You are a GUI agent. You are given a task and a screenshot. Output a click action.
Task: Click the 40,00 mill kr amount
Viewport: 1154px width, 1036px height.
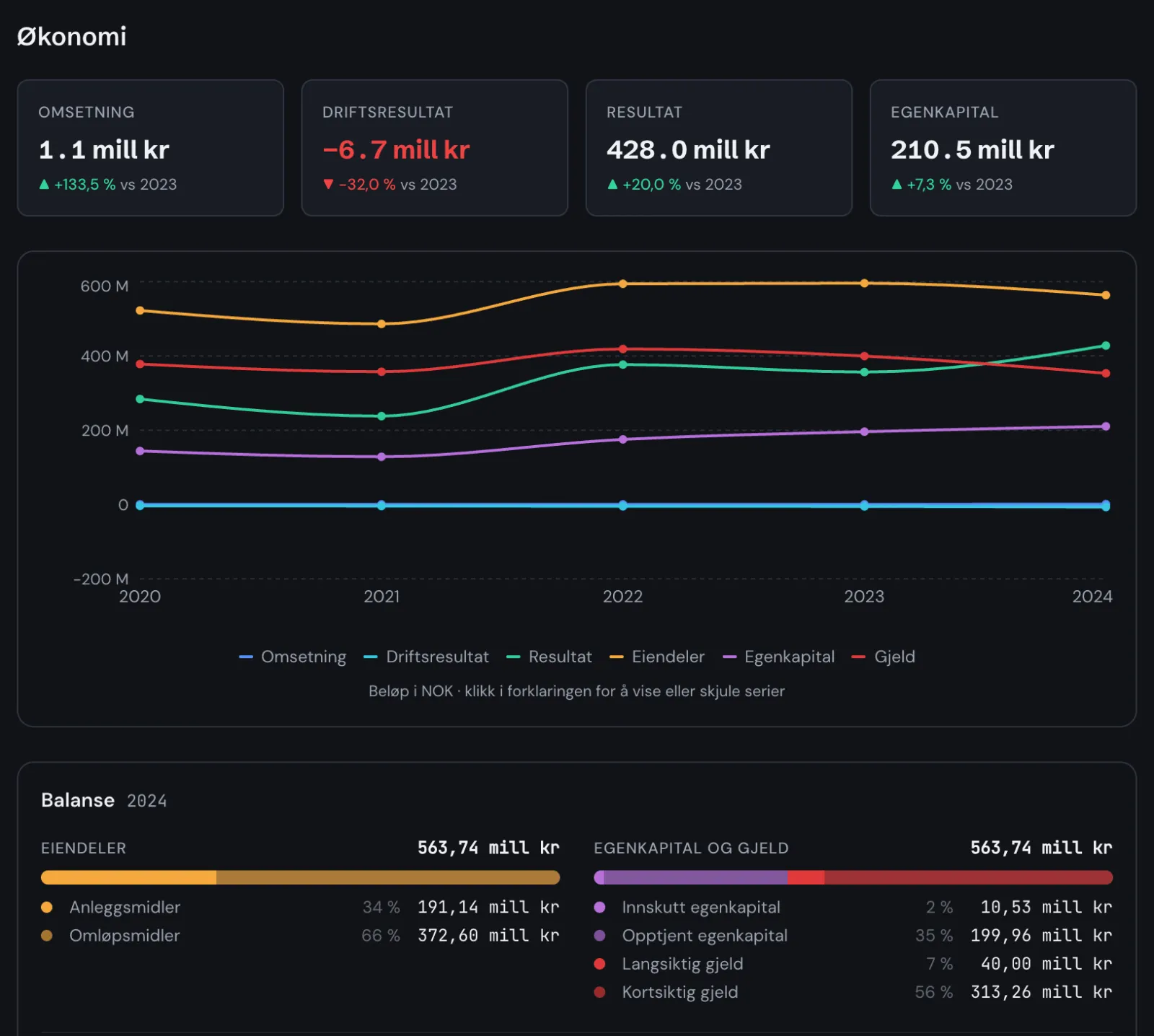[1046, 963]
